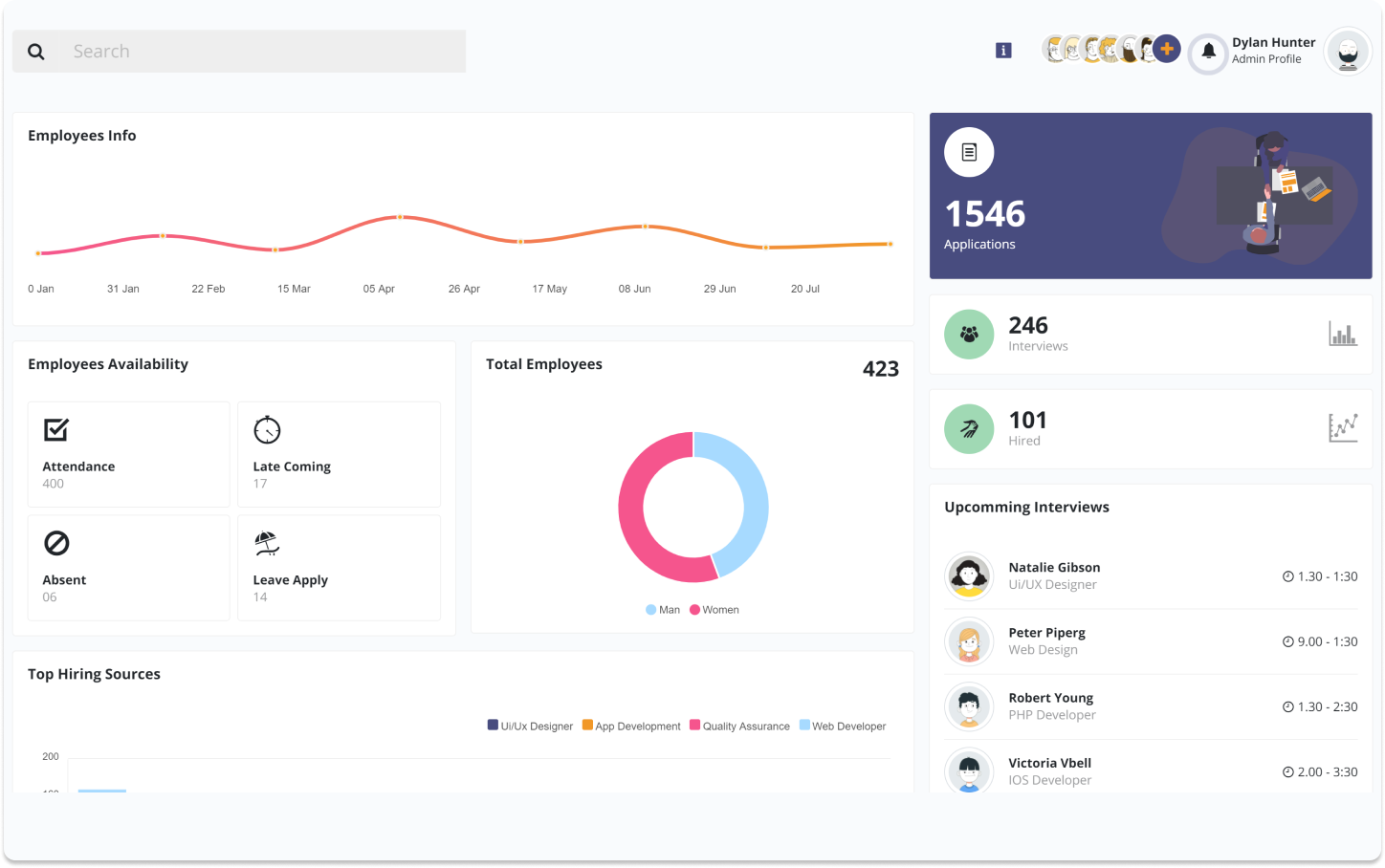
Task: Open the bar chart icon on Interviews card
Action: coord(1343,335)
